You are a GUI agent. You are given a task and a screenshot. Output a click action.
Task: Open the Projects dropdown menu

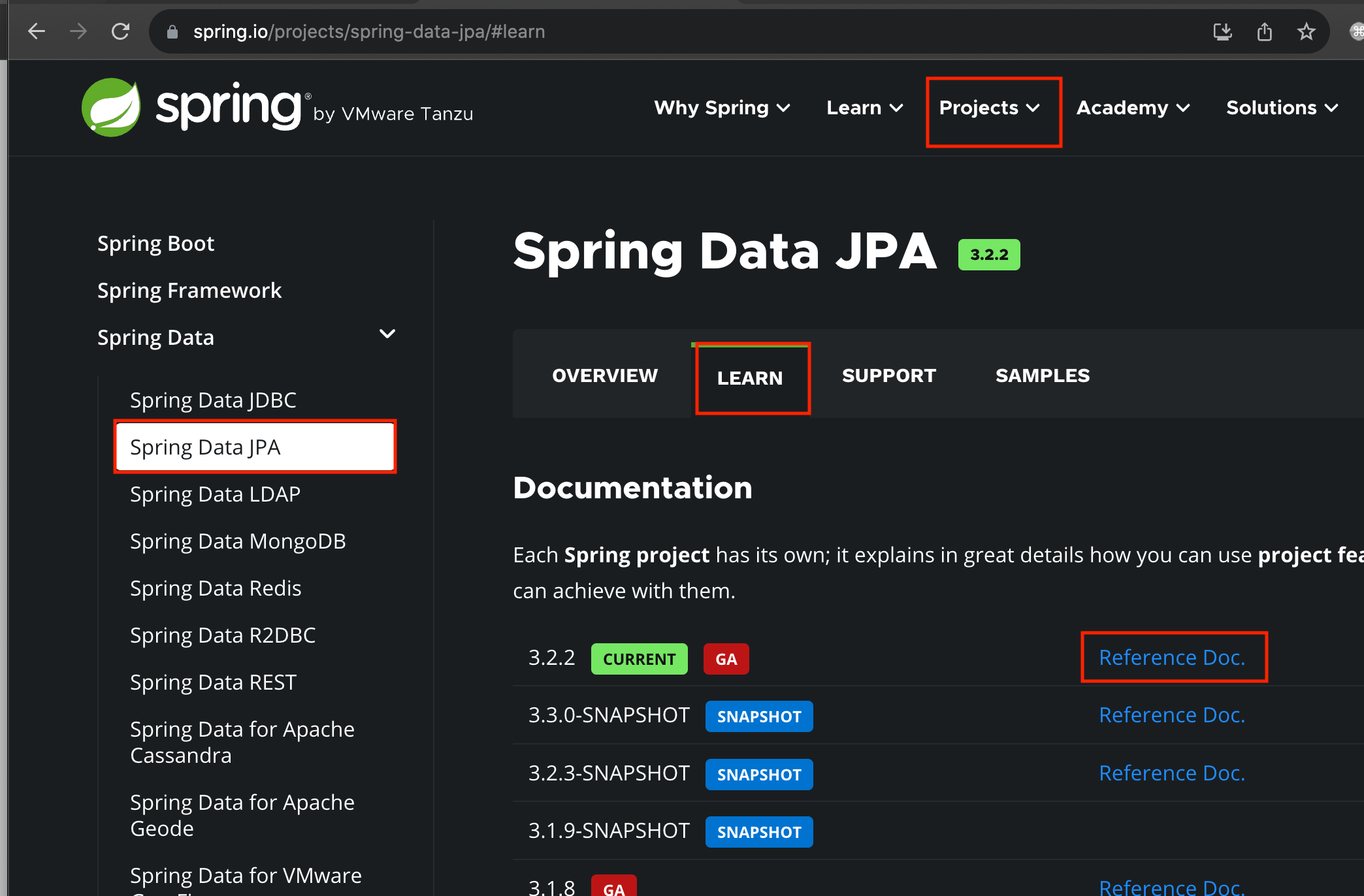click(x=989, y=108)
